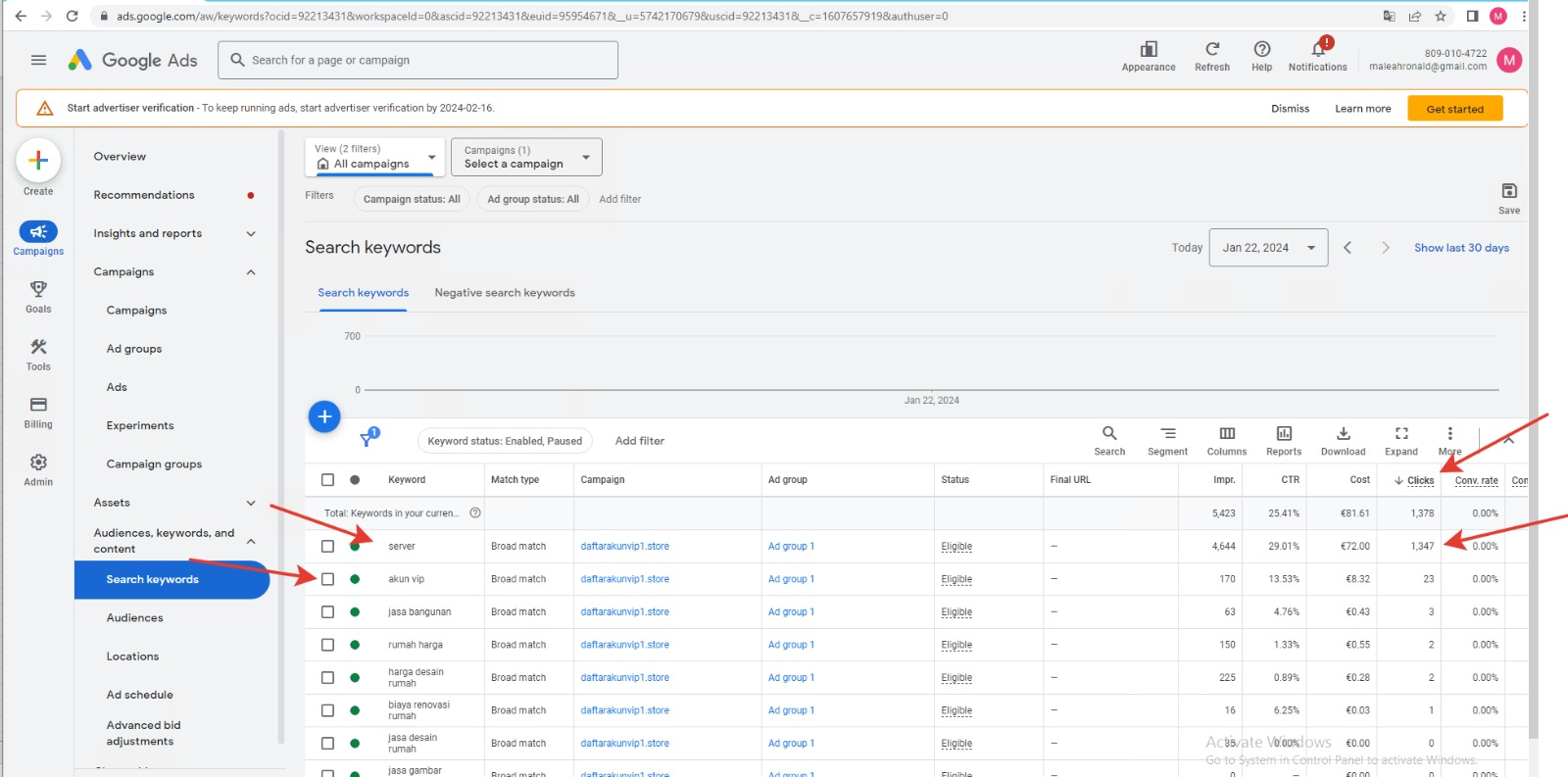Screen dimensions: 1568x777
Task: Select all keywords with header checkbox
Action: (x=327, y=480)
